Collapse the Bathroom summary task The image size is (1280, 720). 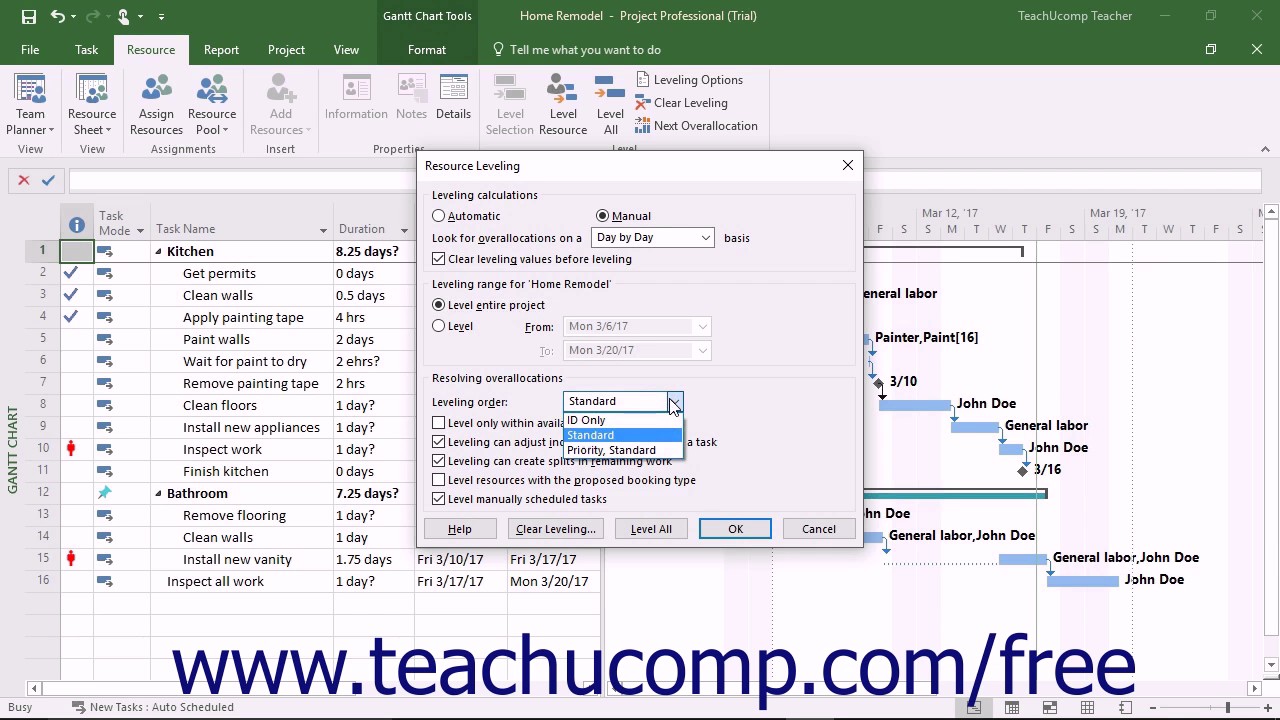tap(158, 494)
